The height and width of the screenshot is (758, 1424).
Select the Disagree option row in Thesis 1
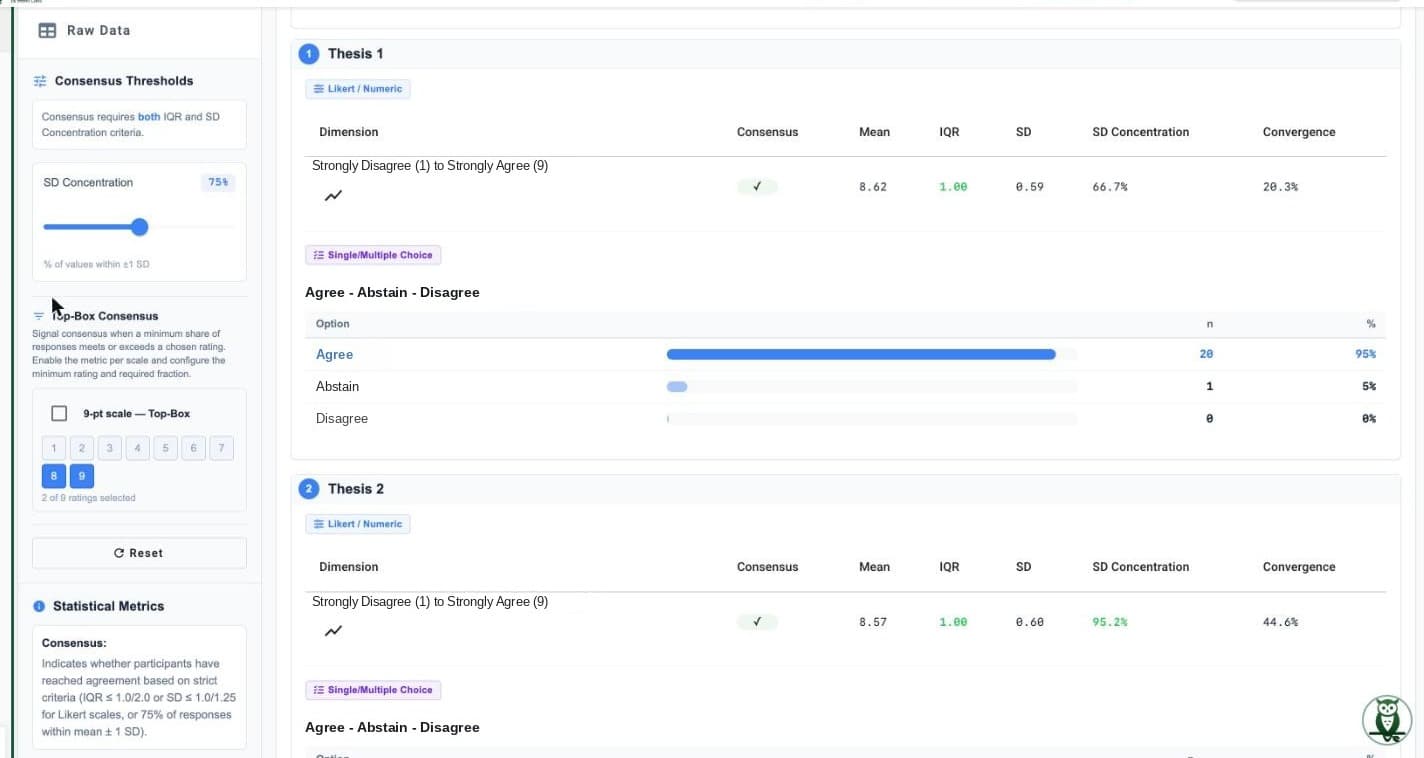coord(845,418)
